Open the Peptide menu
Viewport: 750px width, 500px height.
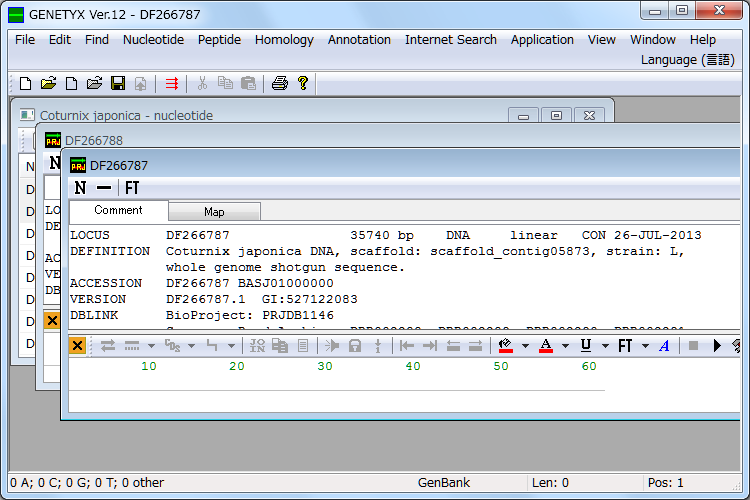[x=220, y=40]
